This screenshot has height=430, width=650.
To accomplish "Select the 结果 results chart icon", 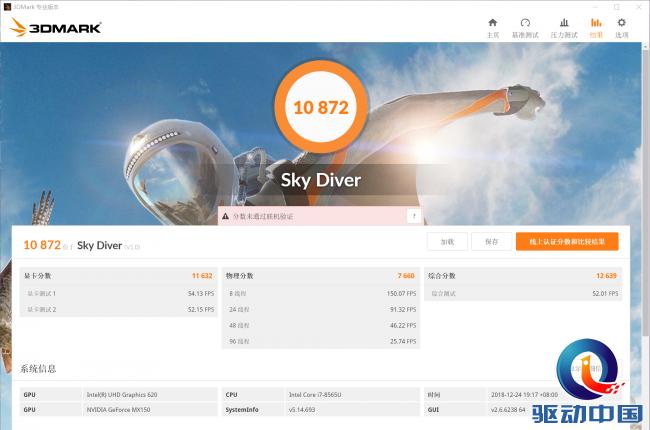I will (596, 26).
